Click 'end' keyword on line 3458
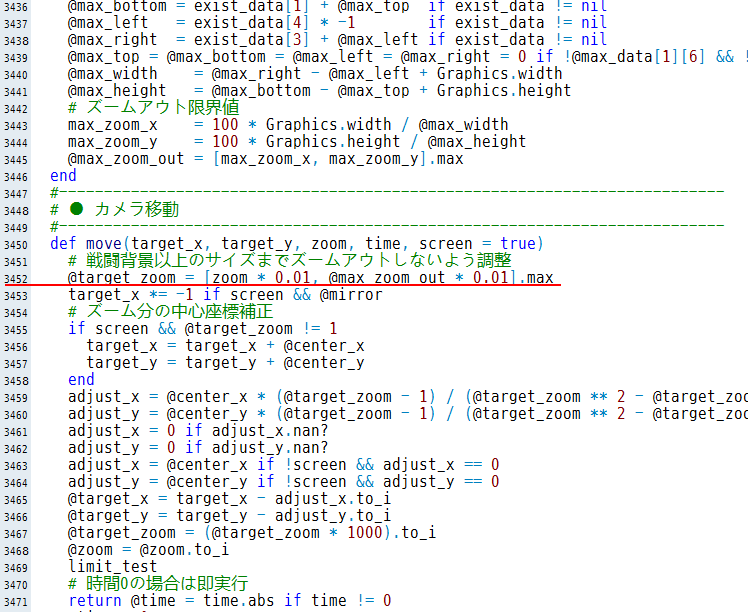748x612 pixels. pos(81,380)
